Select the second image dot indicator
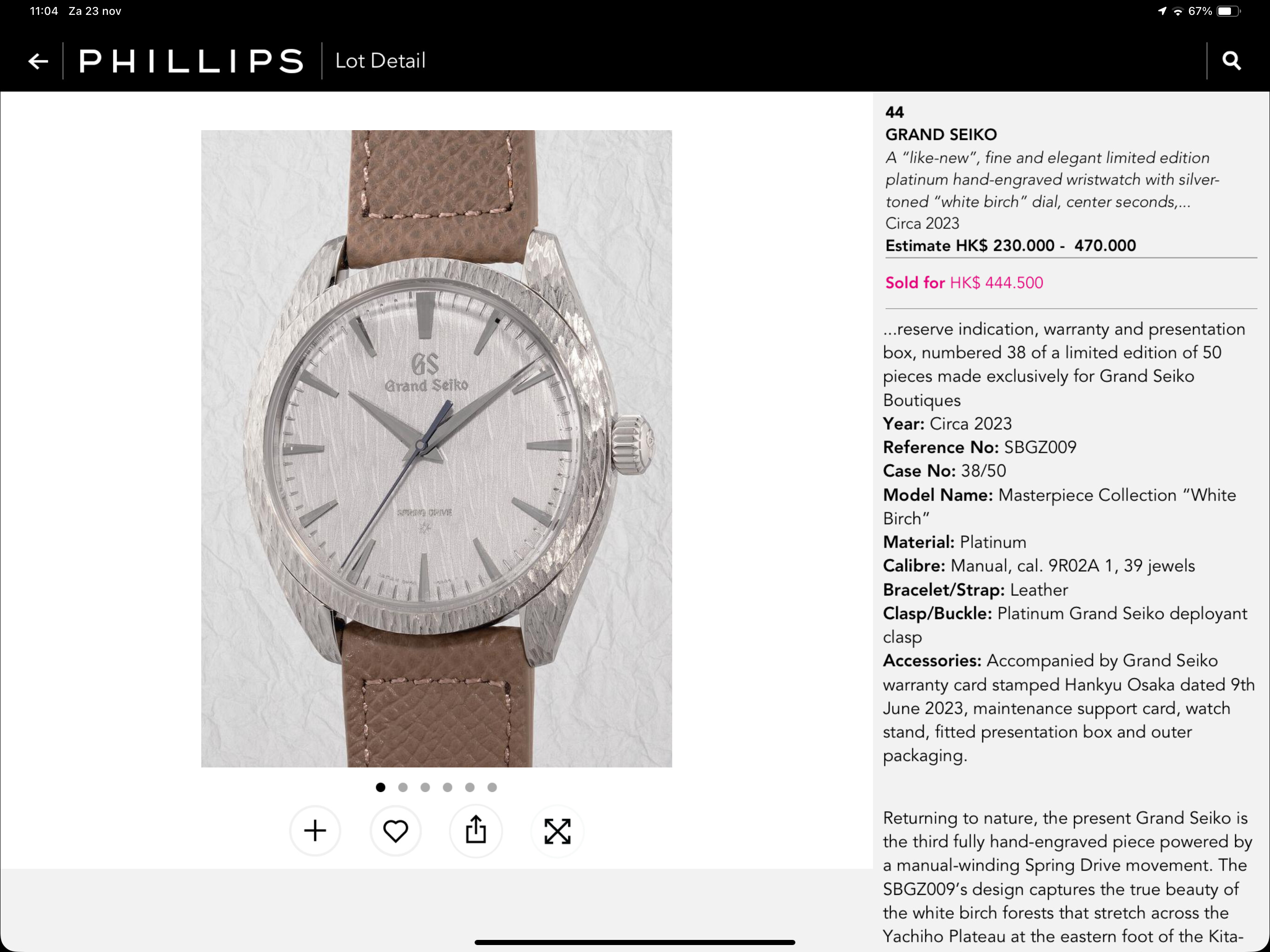 pos(403,787)
